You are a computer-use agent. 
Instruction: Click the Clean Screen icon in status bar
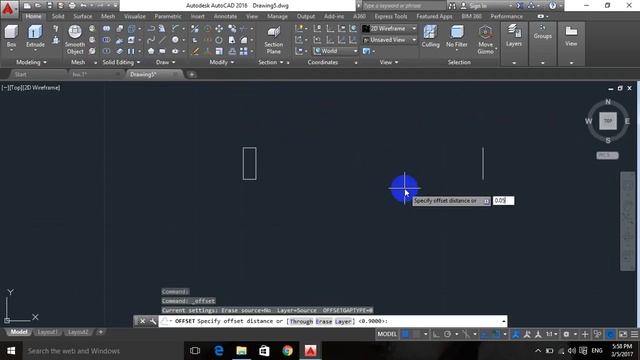click(x=623, y=334)
